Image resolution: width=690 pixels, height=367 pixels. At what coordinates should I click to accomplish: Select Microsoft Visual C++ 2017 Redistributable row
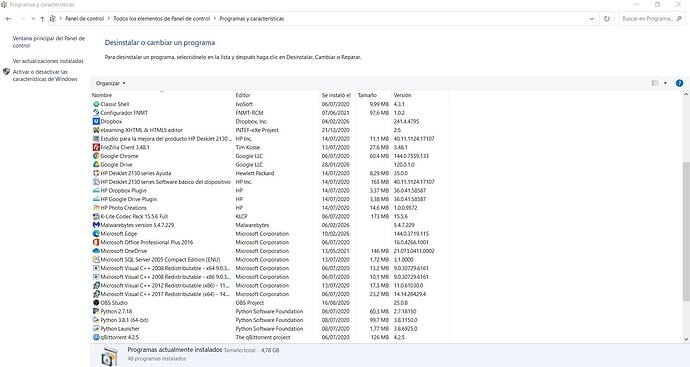coord(269,294)
